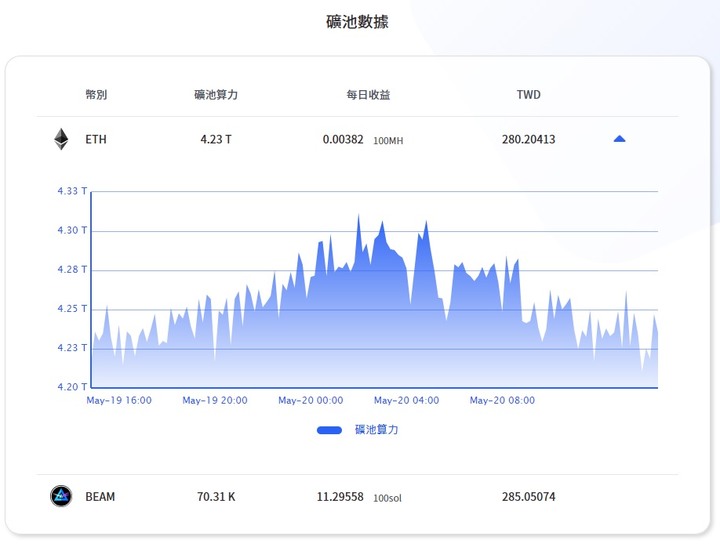Click the 4.20 T y-axis label
Screen dimensions: 720x551
(x=72, y=387)
